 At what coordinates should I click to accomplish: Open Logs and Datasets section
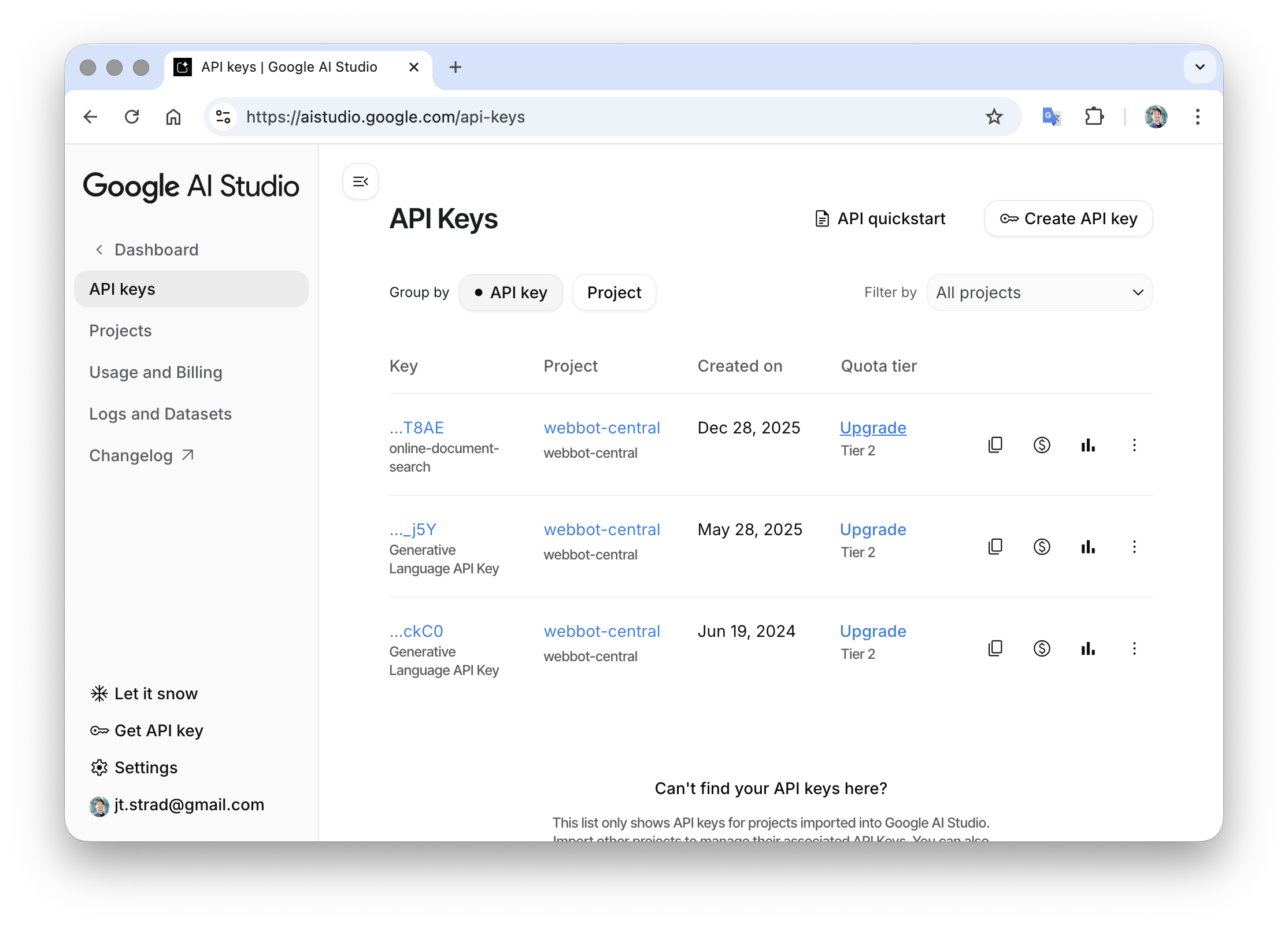[160, 414]
